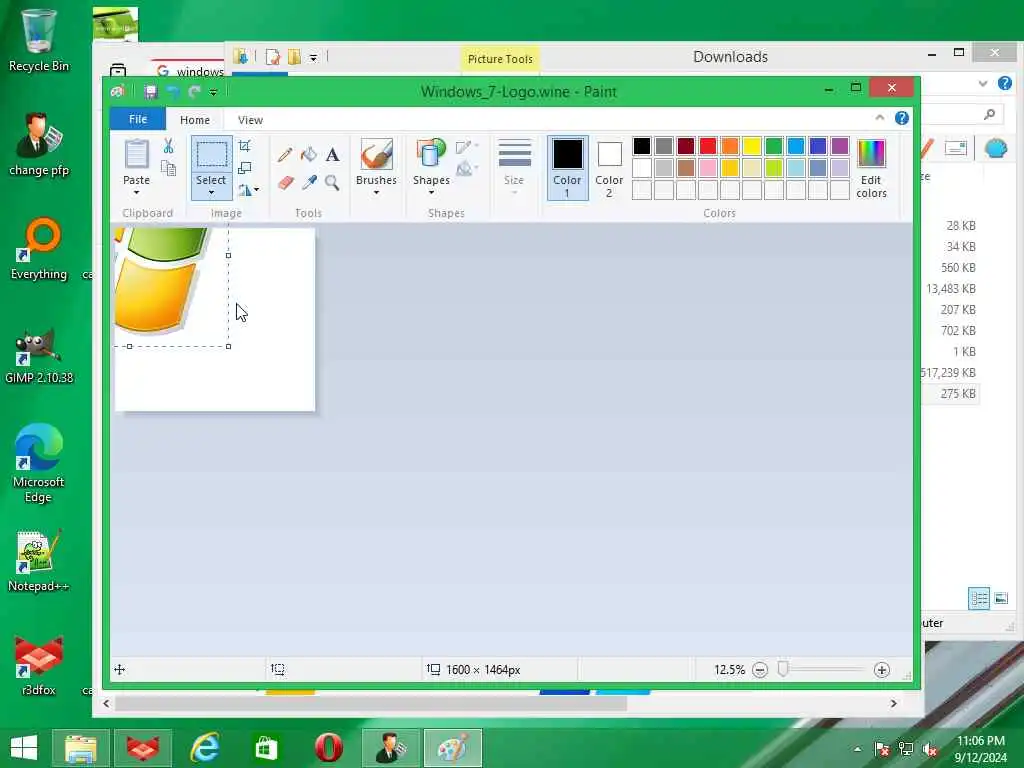The width and height of the screenshot is (1024, 768).
Task: Click the Copy icon in Clipboard group
Action: [168, 168]
